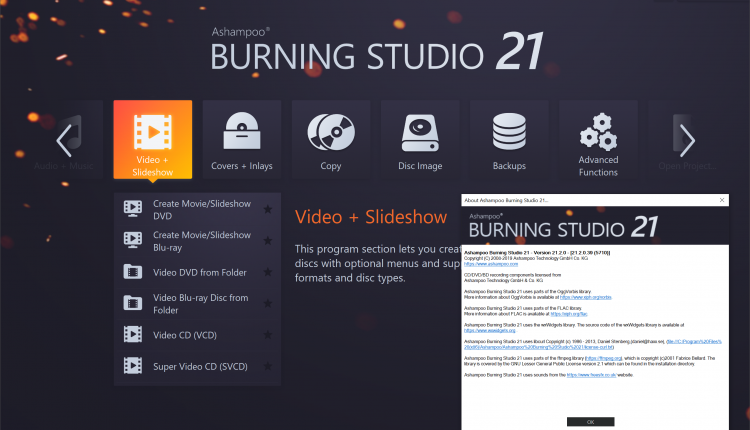Open the xiph.org/vorbis link
Screen dimensions: 750x430
[x=585, y=297]
